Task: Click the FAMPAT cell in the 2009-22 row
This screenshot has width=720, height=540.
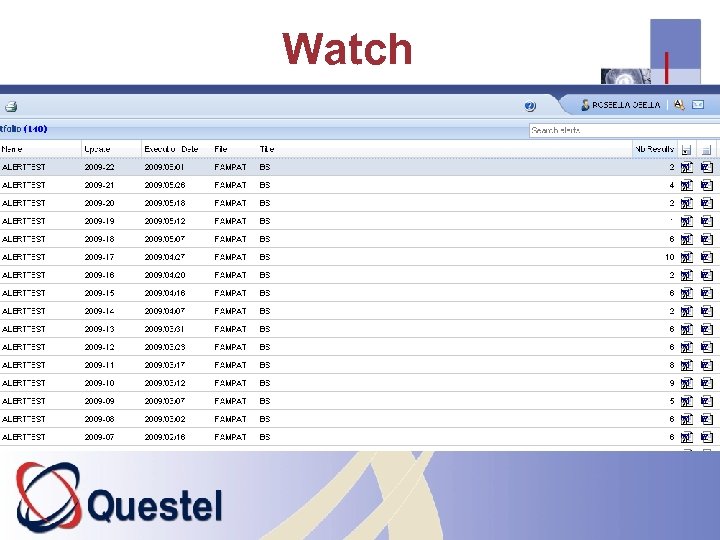Action: 230,167
